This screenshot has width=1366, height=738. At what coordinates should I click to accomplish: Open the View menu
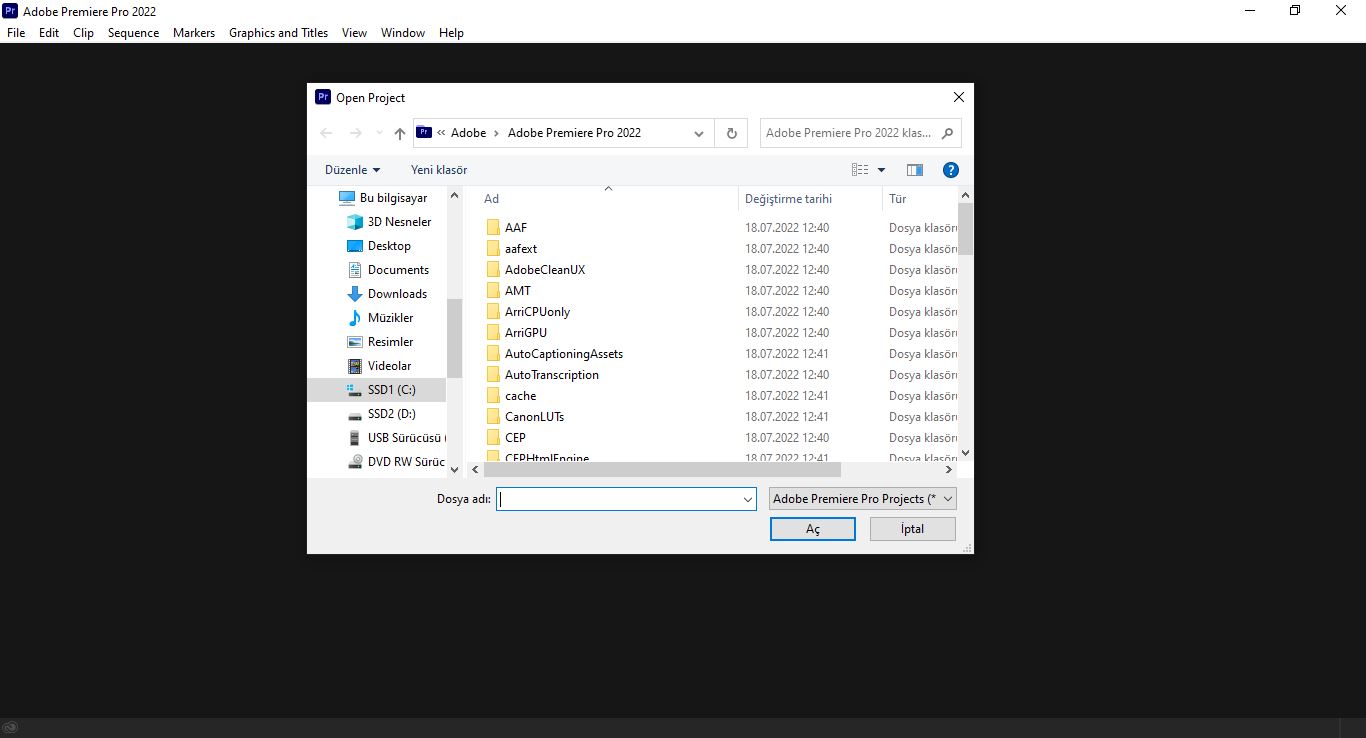coord(355,33)
